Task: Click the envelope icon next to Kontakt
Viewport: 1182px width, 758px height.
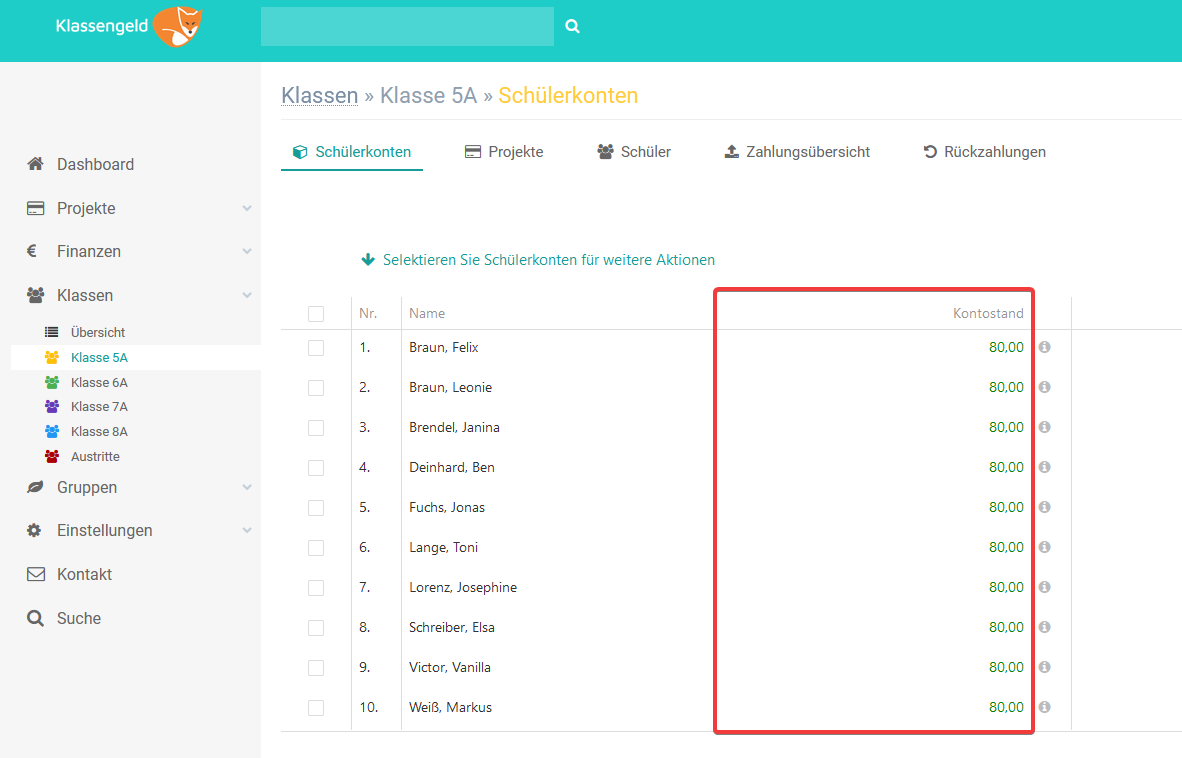Action: pyautogui.click(x=35, y=574)
